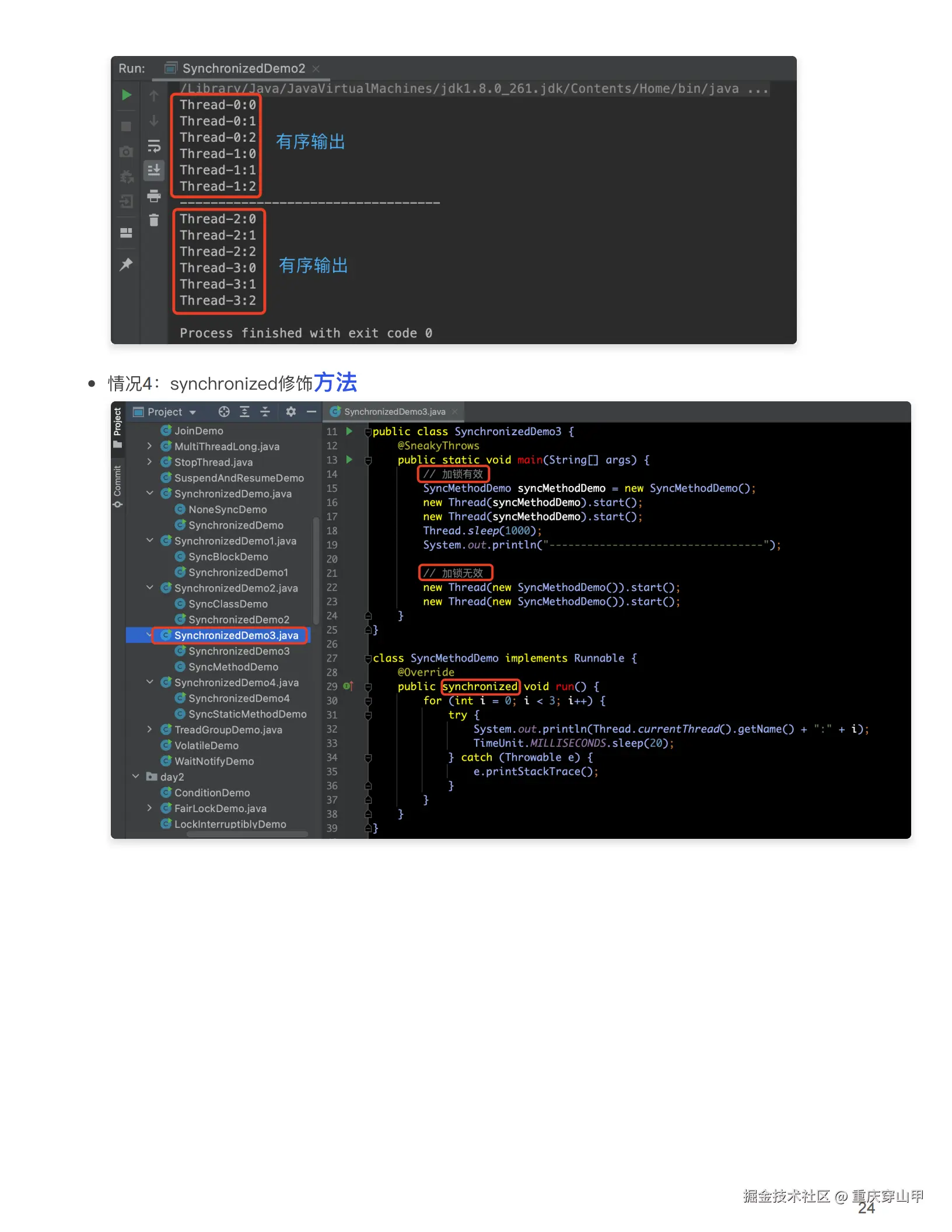Viewport: 952px width, 1232px height.
Task: Click the implements gutter icon on line 29
Action: click(348, 686)
